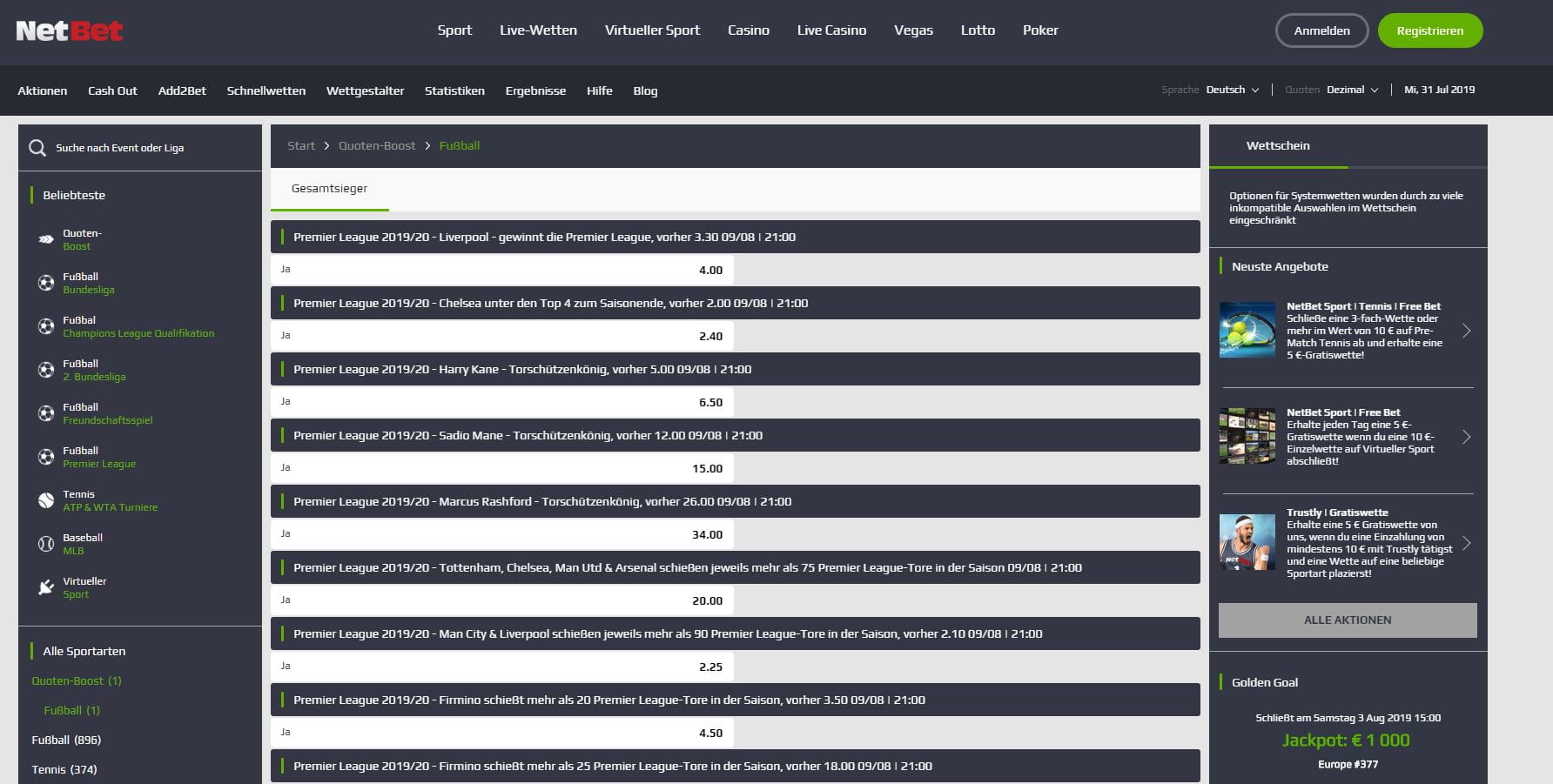This screenshot has height=784, width=1553.
Task: Open Virtueller Sport in top navigation
Action: [x=652, y=30]
